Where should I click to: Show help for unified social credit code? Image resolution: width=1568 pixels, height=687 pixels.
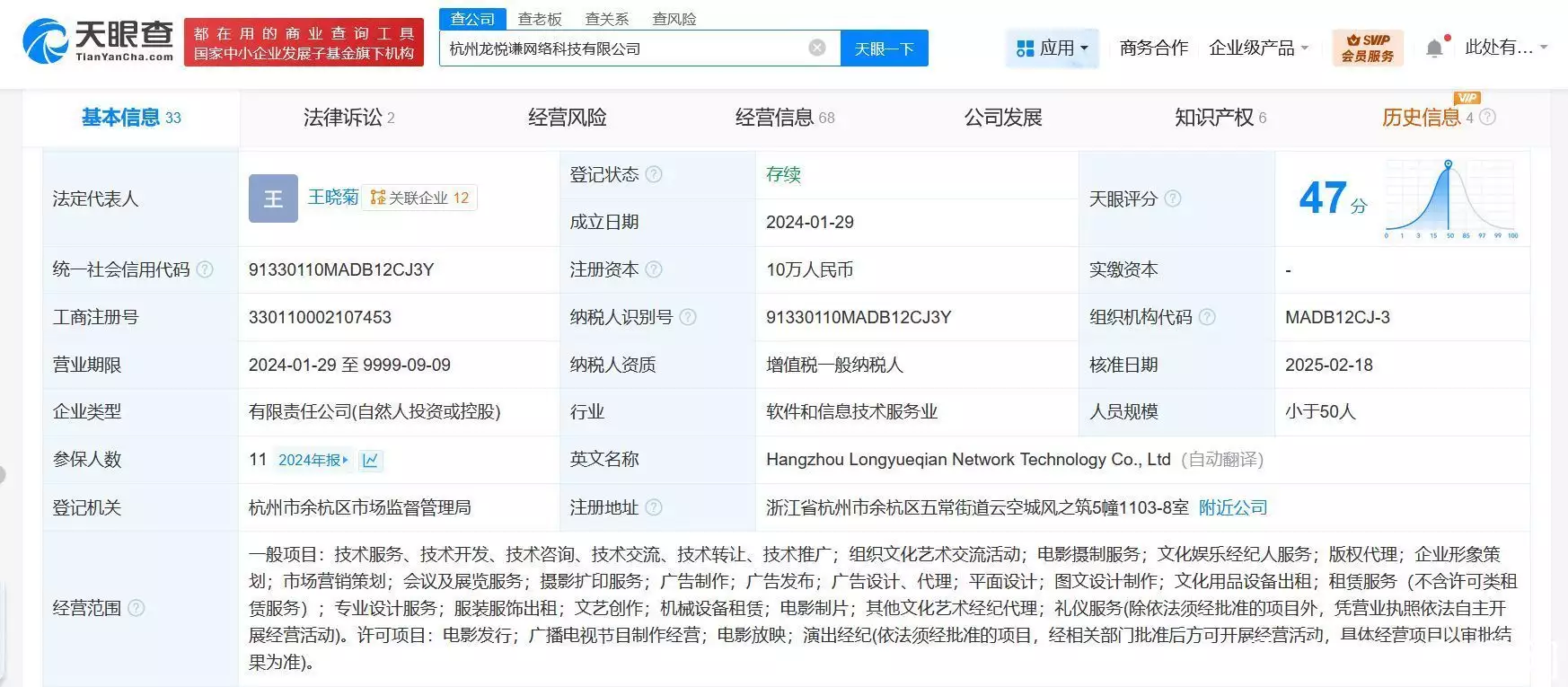(205, 269)
